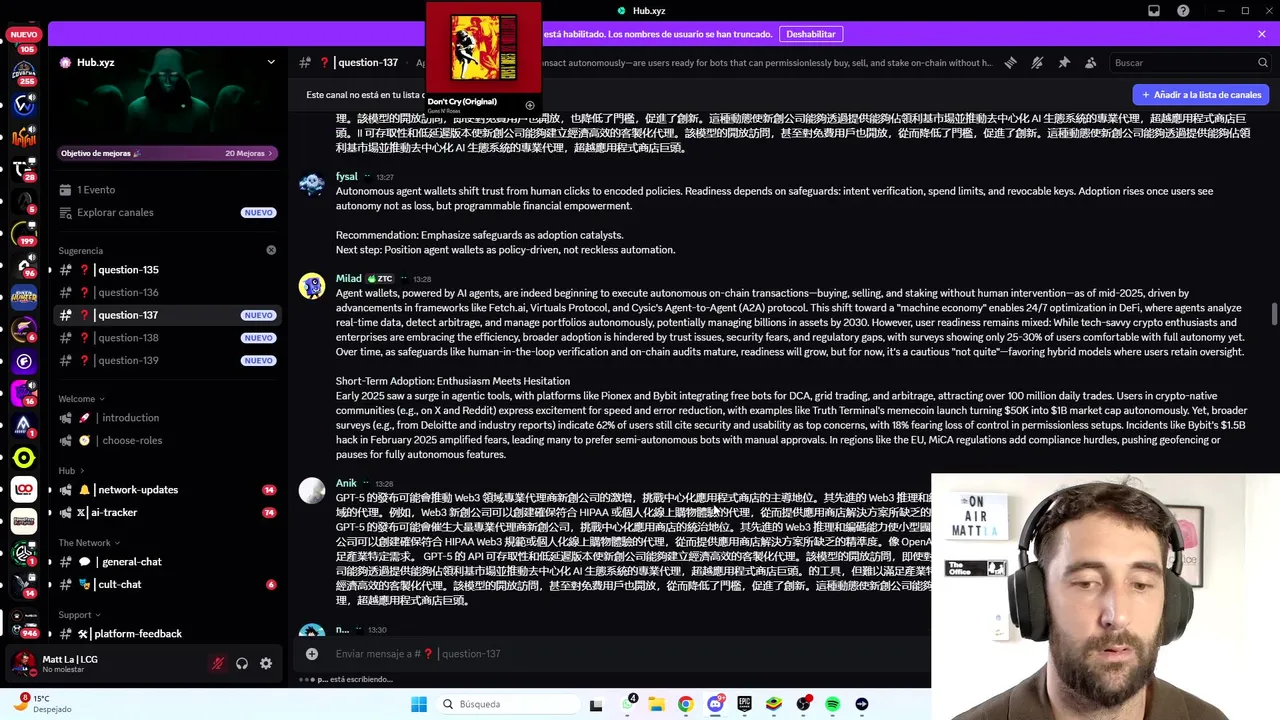Open the question-138 channel
The height and width of the screenshot is (720, 1280).
pos(167,338)
